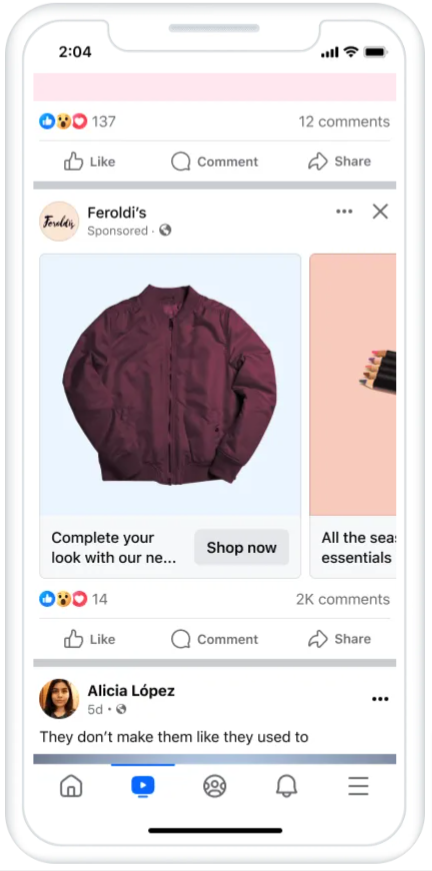Open three-dot options on Alicia López post
This screenshot has height=871, width=432.
pos(380,699)
